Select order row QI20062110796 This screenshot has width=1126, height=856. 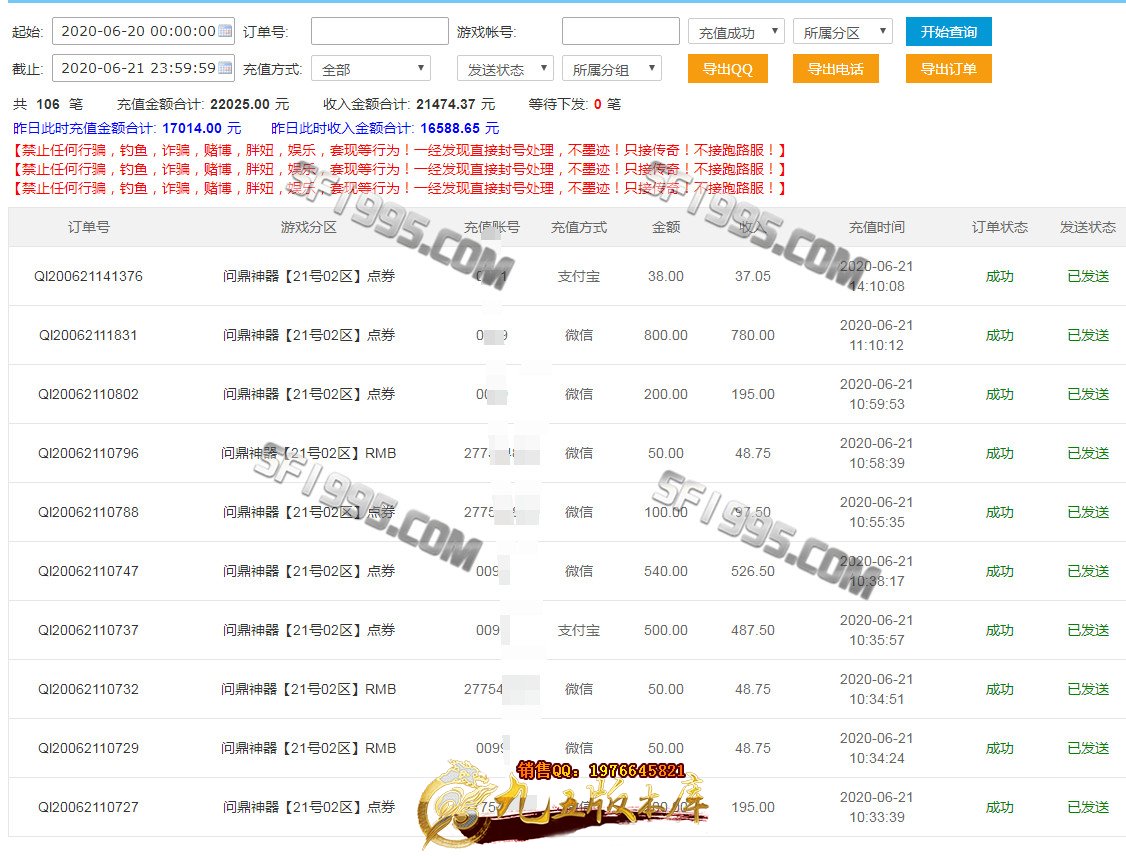(89, 453)
